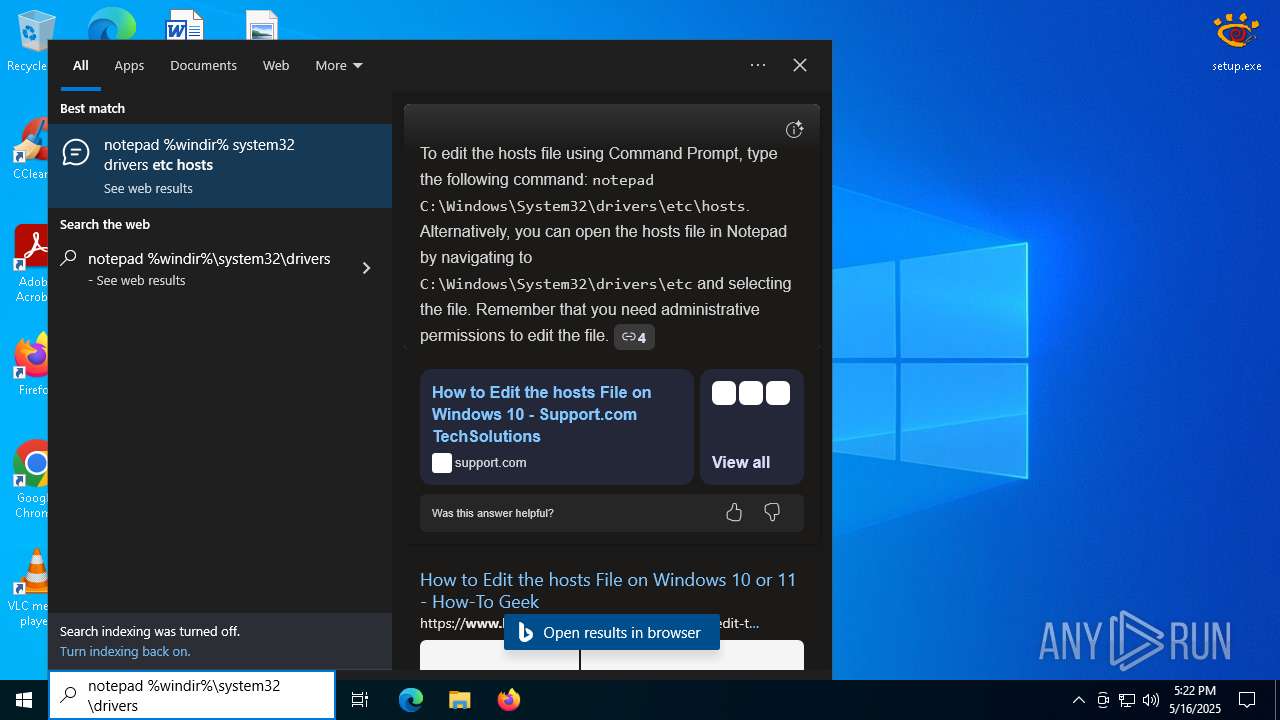Click the answer info icon in the preview panel

[795, 129]
